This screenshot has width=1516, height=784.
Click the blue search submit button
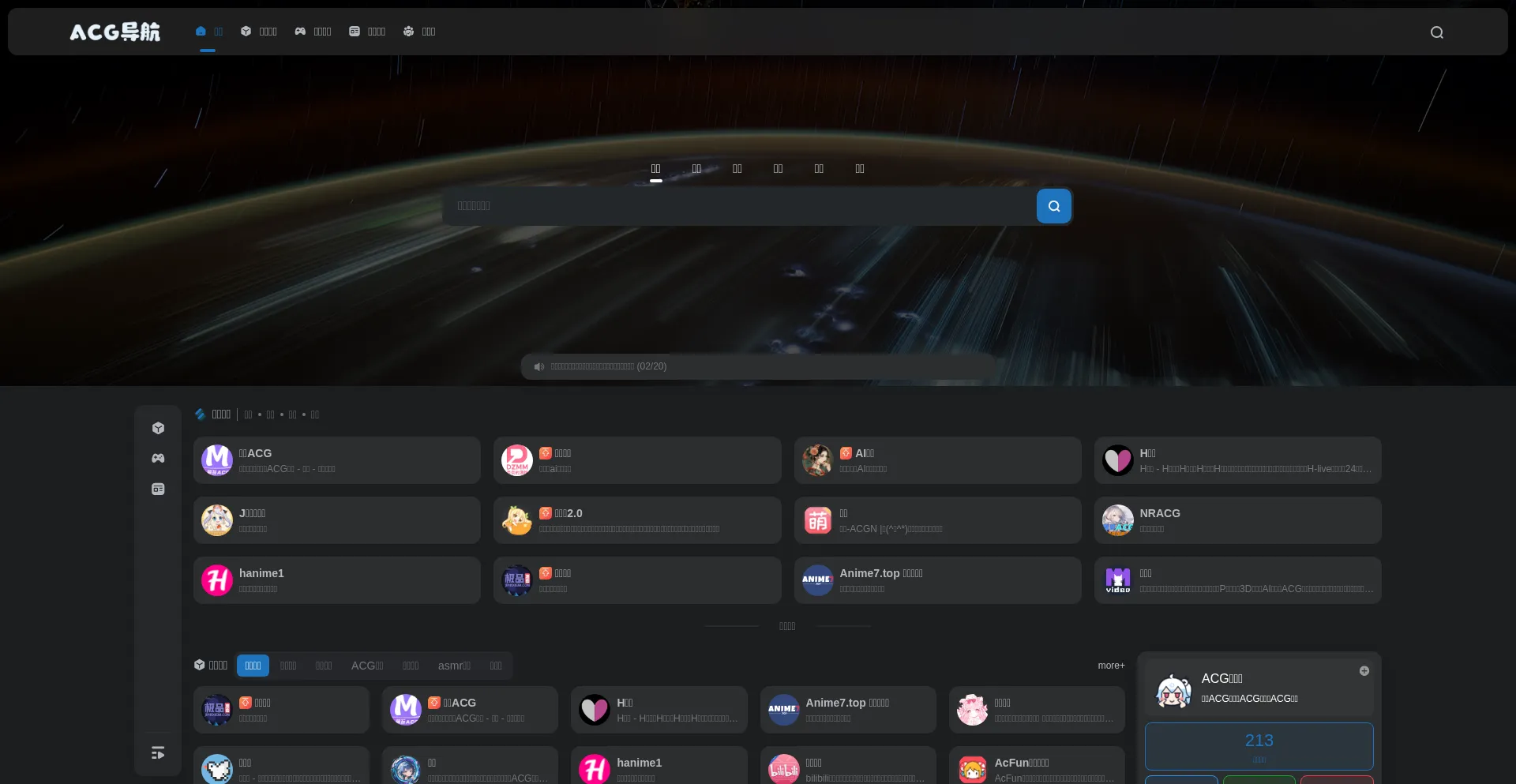1053,206
